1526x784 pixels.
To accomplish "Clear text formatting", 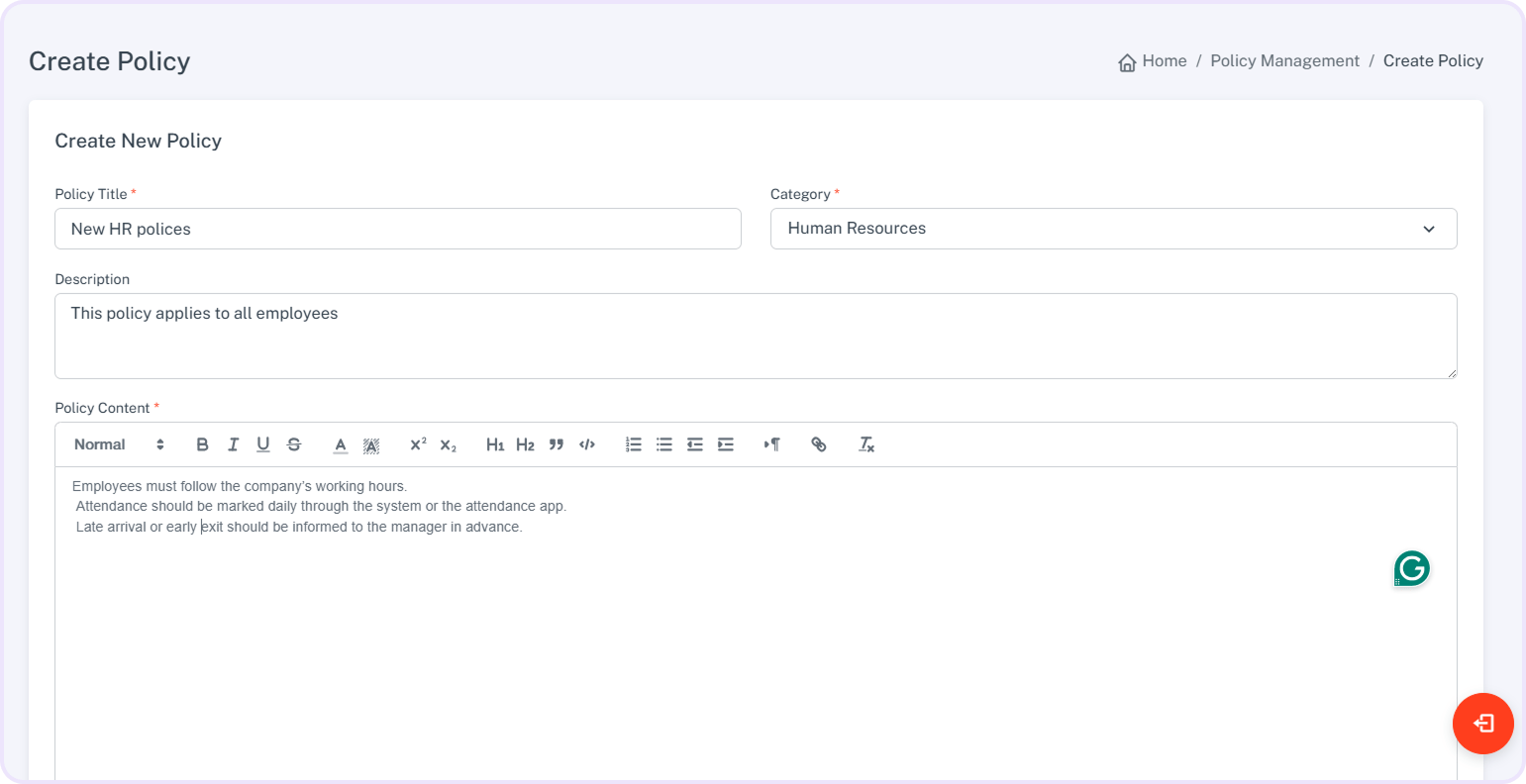I will pyautogui.click(x=866, y=444).
